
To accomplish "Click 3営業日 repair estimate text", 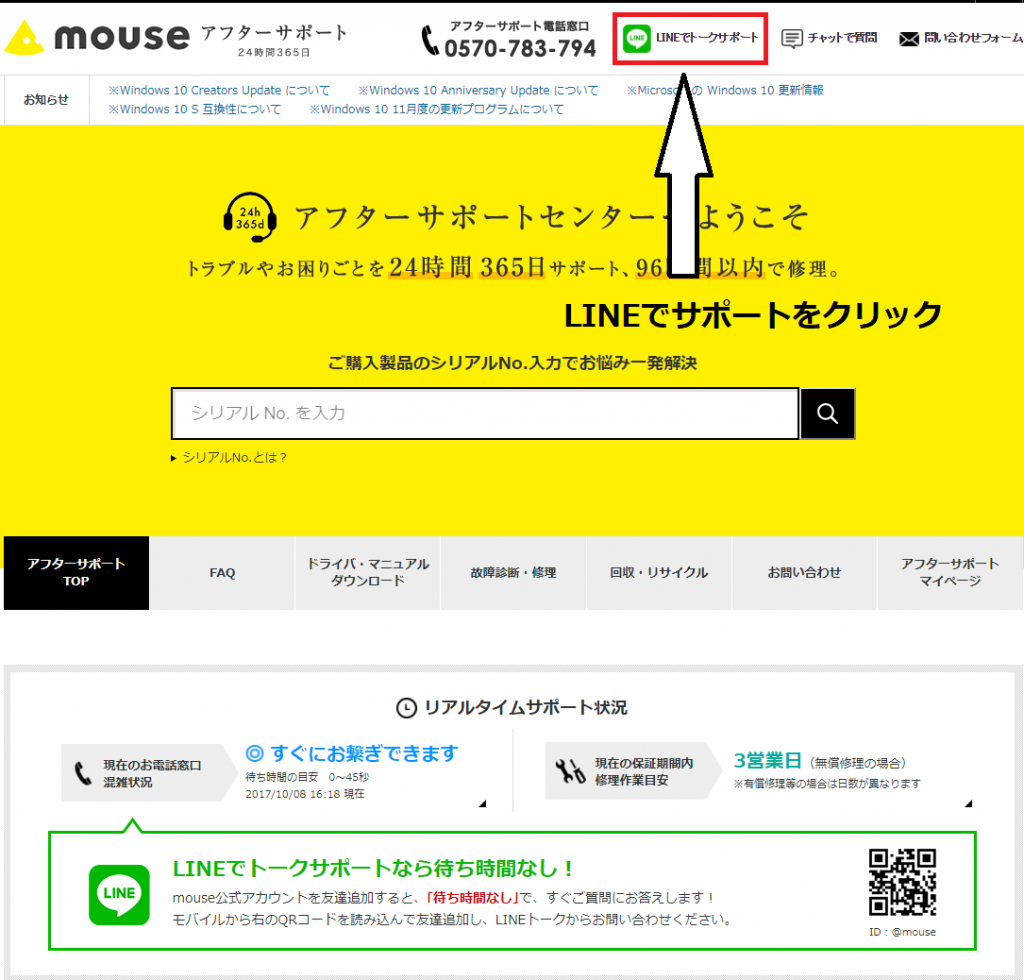I will click(767, 761).
